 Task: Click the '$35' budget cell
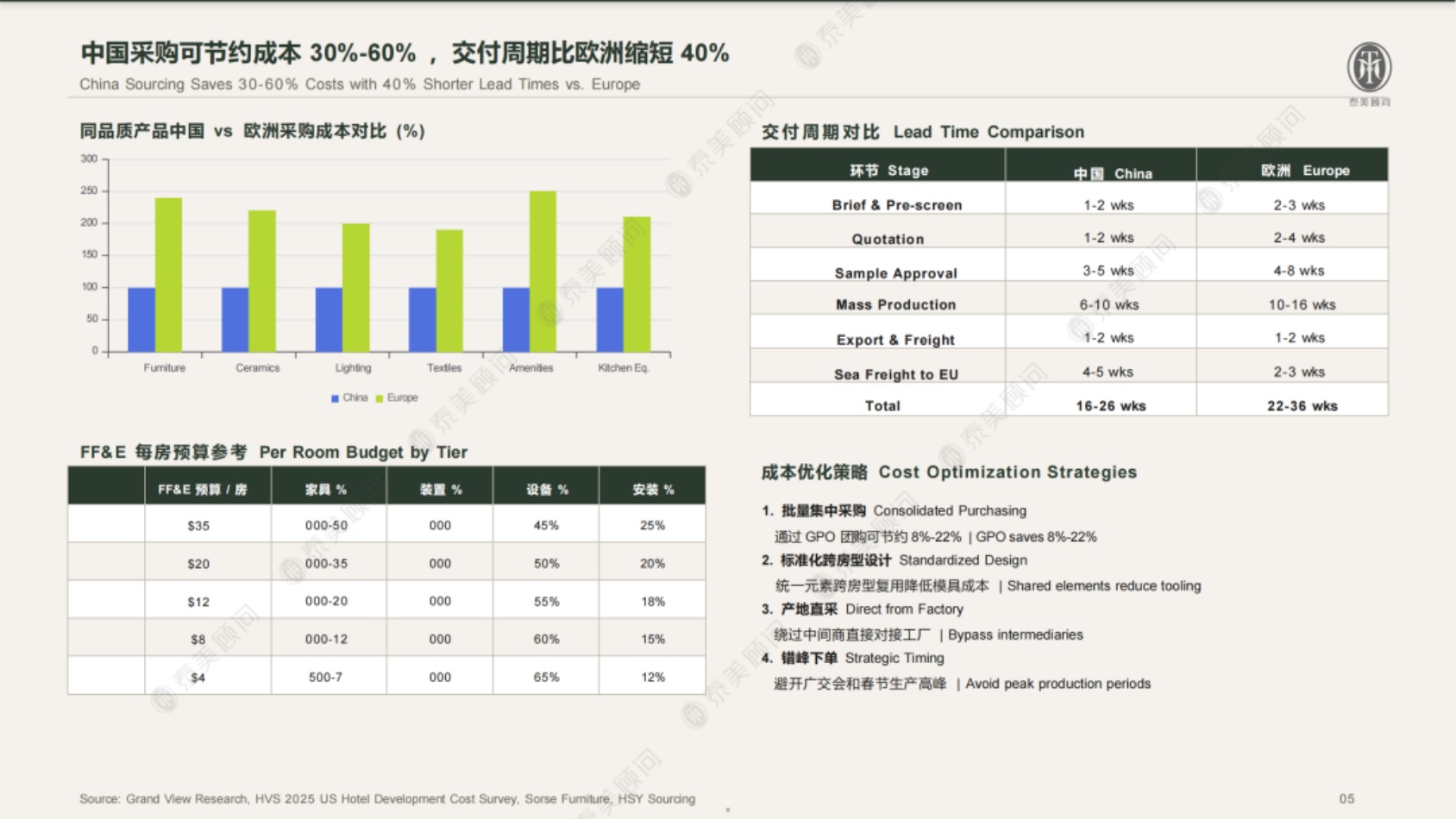tap(198, 526)
